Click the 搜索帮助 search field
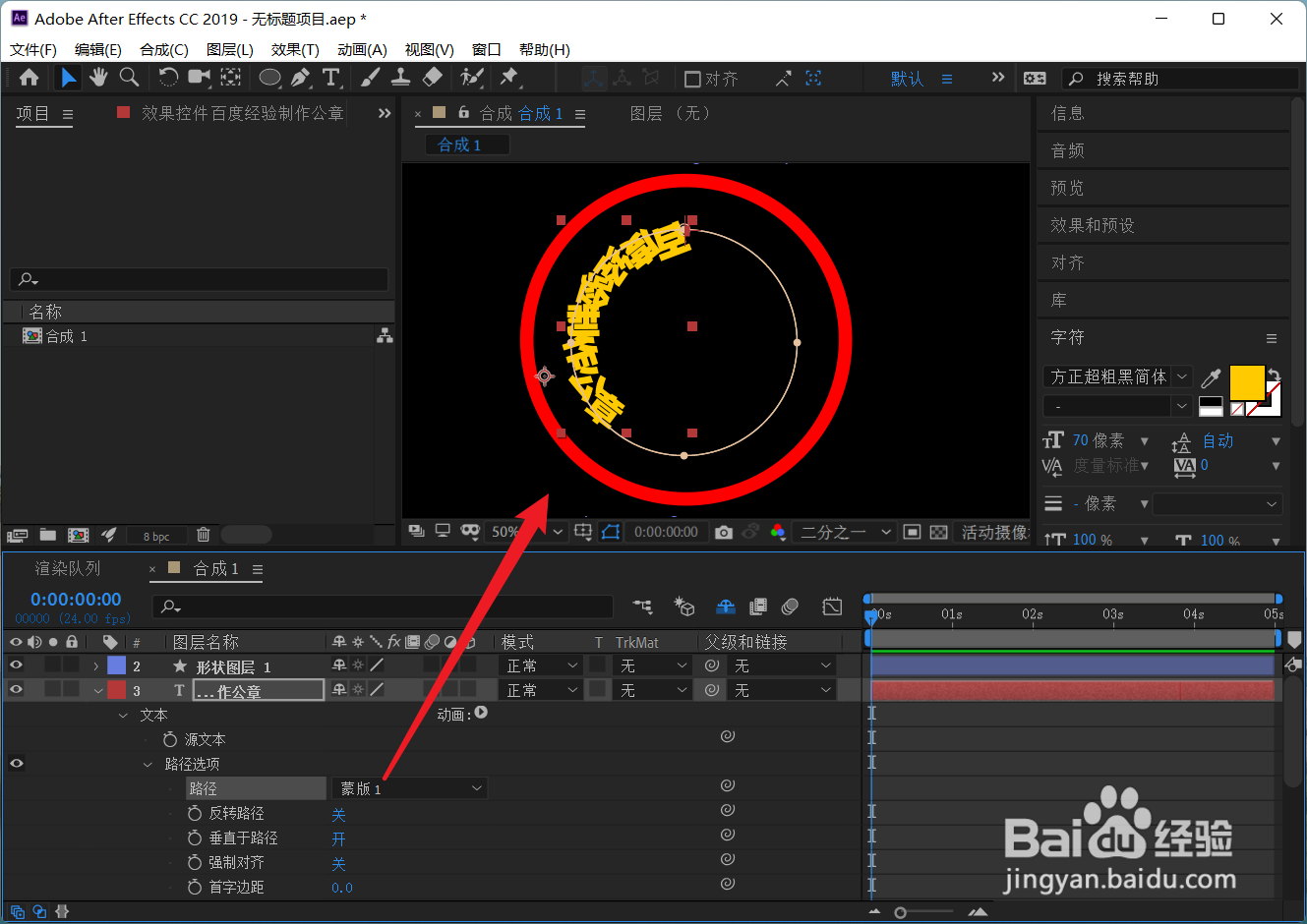The width and height of the screenshot is (1307, 924). [x=1180, y=79]
